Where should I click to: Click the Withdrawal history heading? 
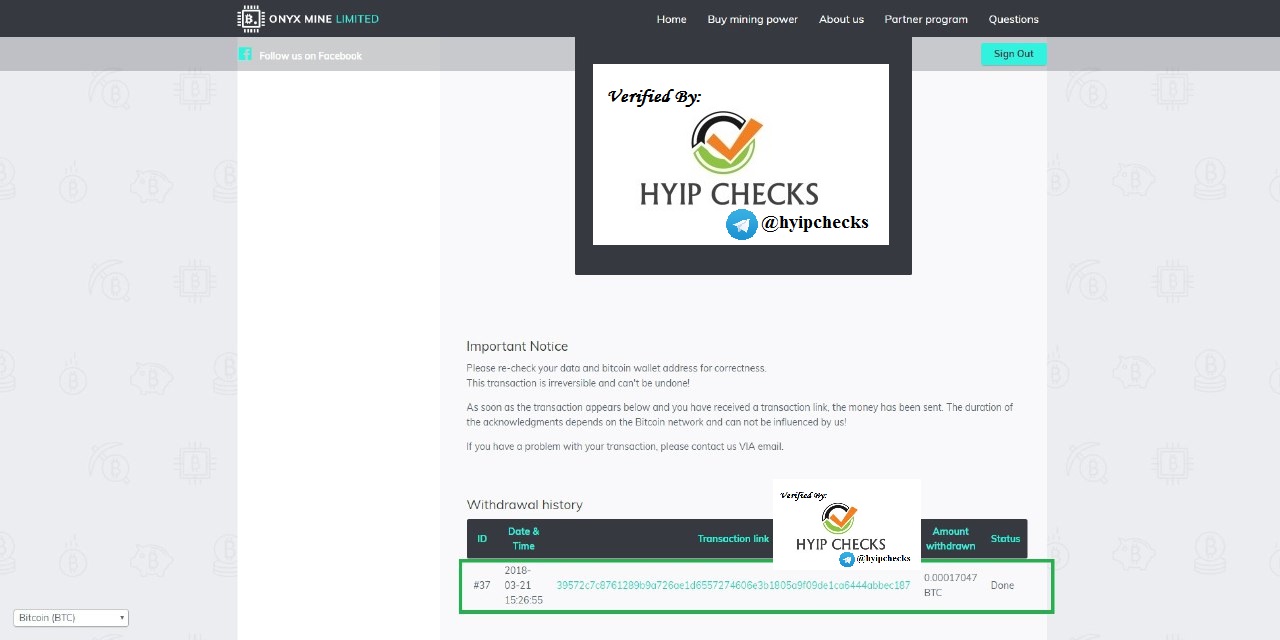(524, 505)
